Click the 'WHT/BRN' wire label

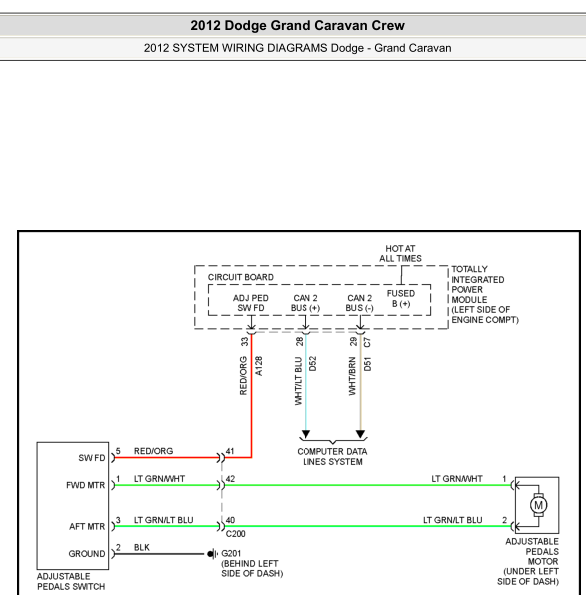point(353,376)
